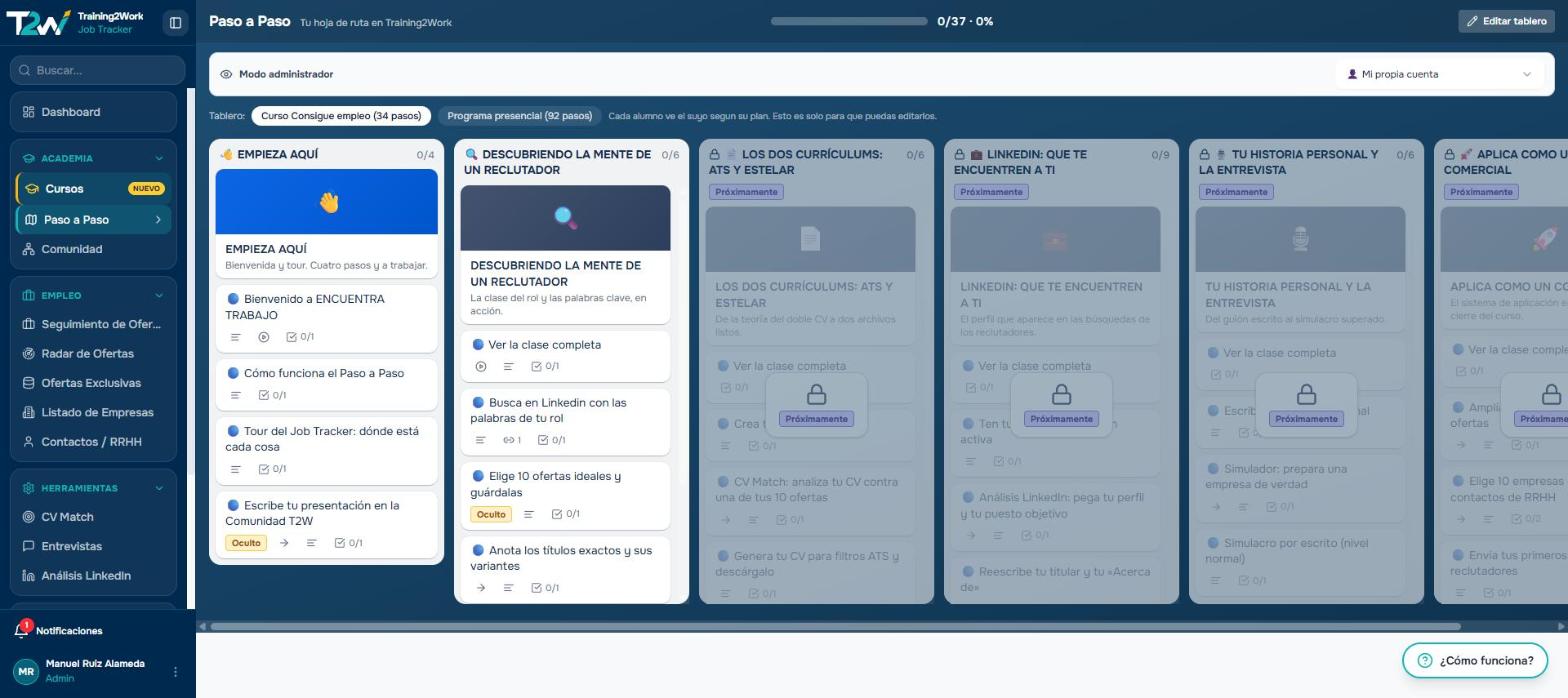Click the 0/37 progress bar
This screenshot has width=1568, height=698.
[x=849, y=21]
